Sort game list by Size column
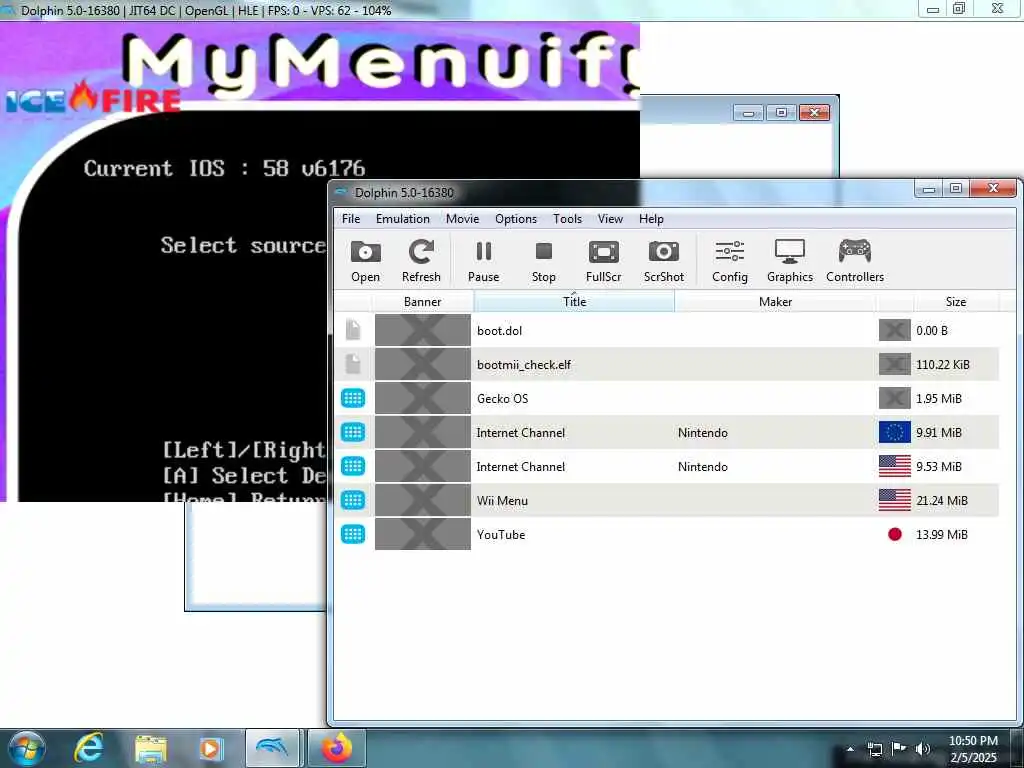The width and height of the screenshot is (1024, 768). click(955, 302)
